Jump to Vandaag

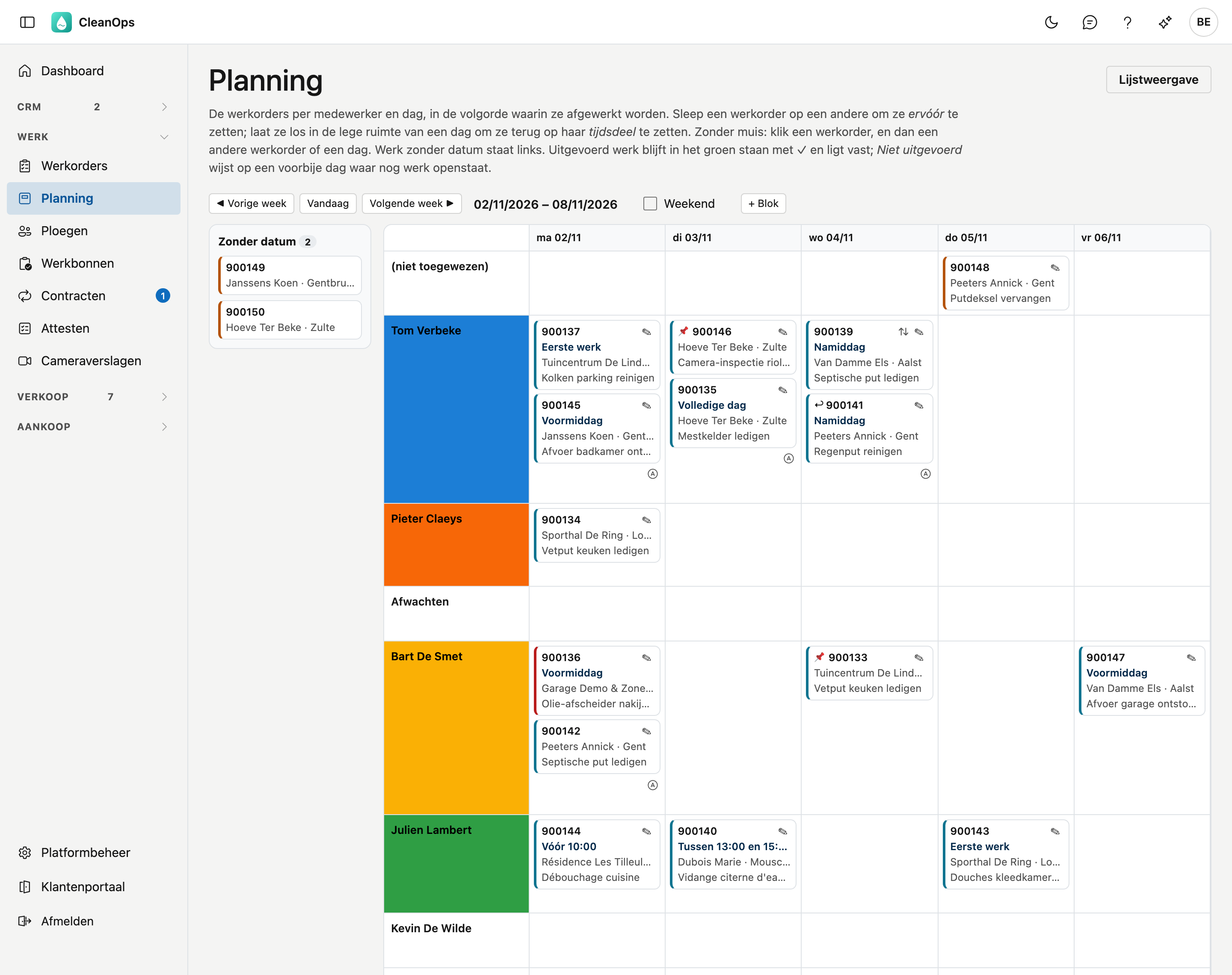click(328, 204)
